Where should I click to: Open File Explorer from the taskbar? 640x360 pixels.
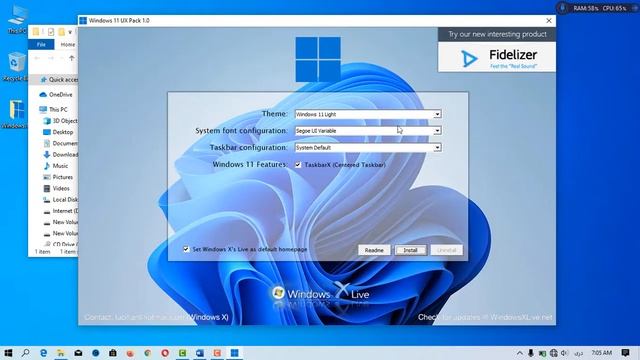(61, 353)
